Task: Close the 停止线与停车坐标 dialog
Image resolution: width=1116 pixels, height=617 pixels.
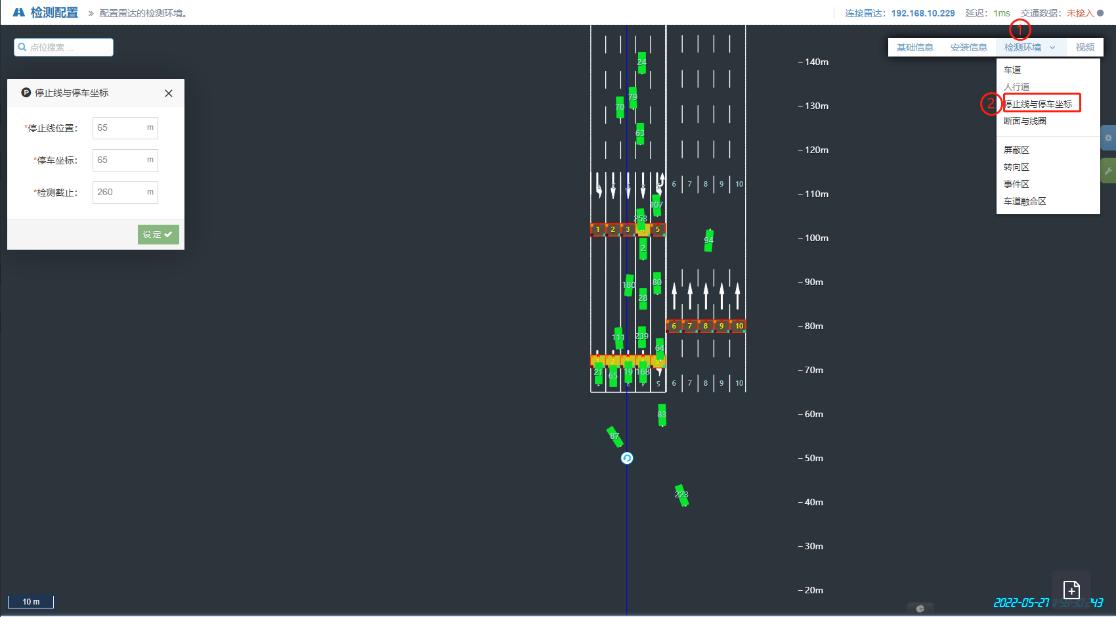Action: click(x=168, y=93)
